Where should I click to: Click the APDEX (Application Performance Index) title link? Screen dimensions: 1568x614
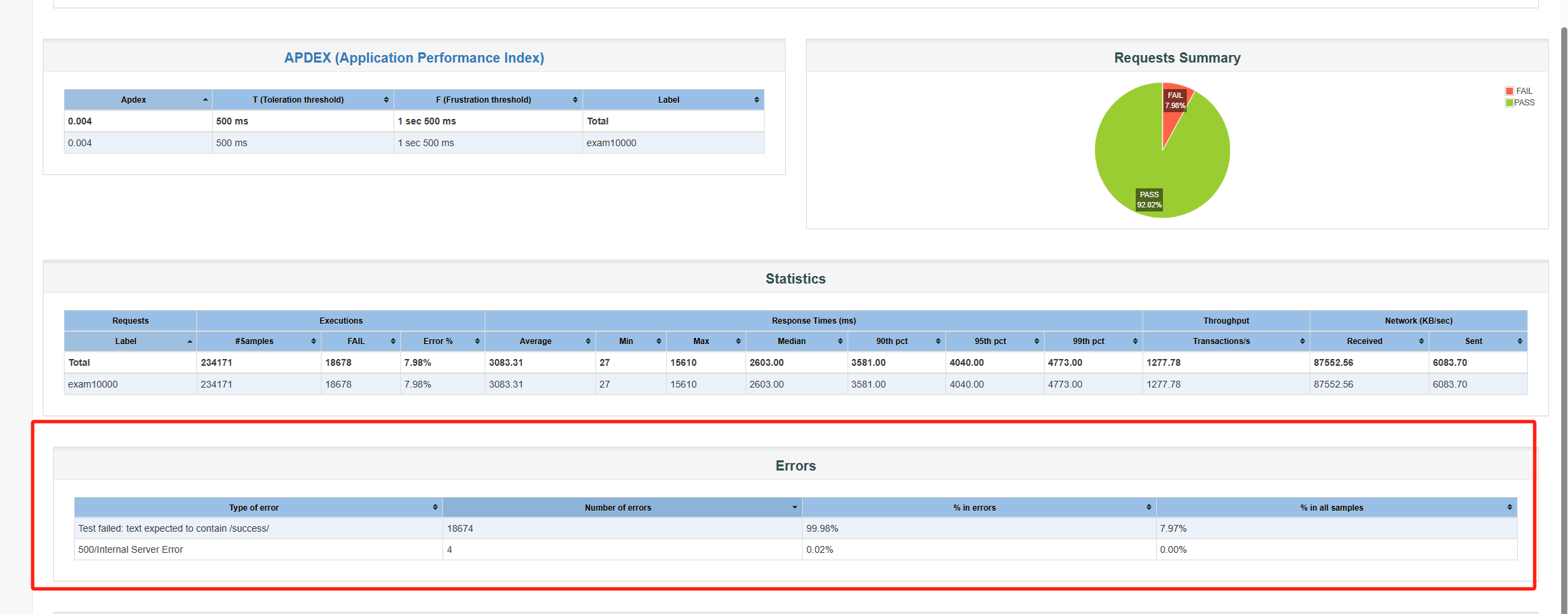414,58
